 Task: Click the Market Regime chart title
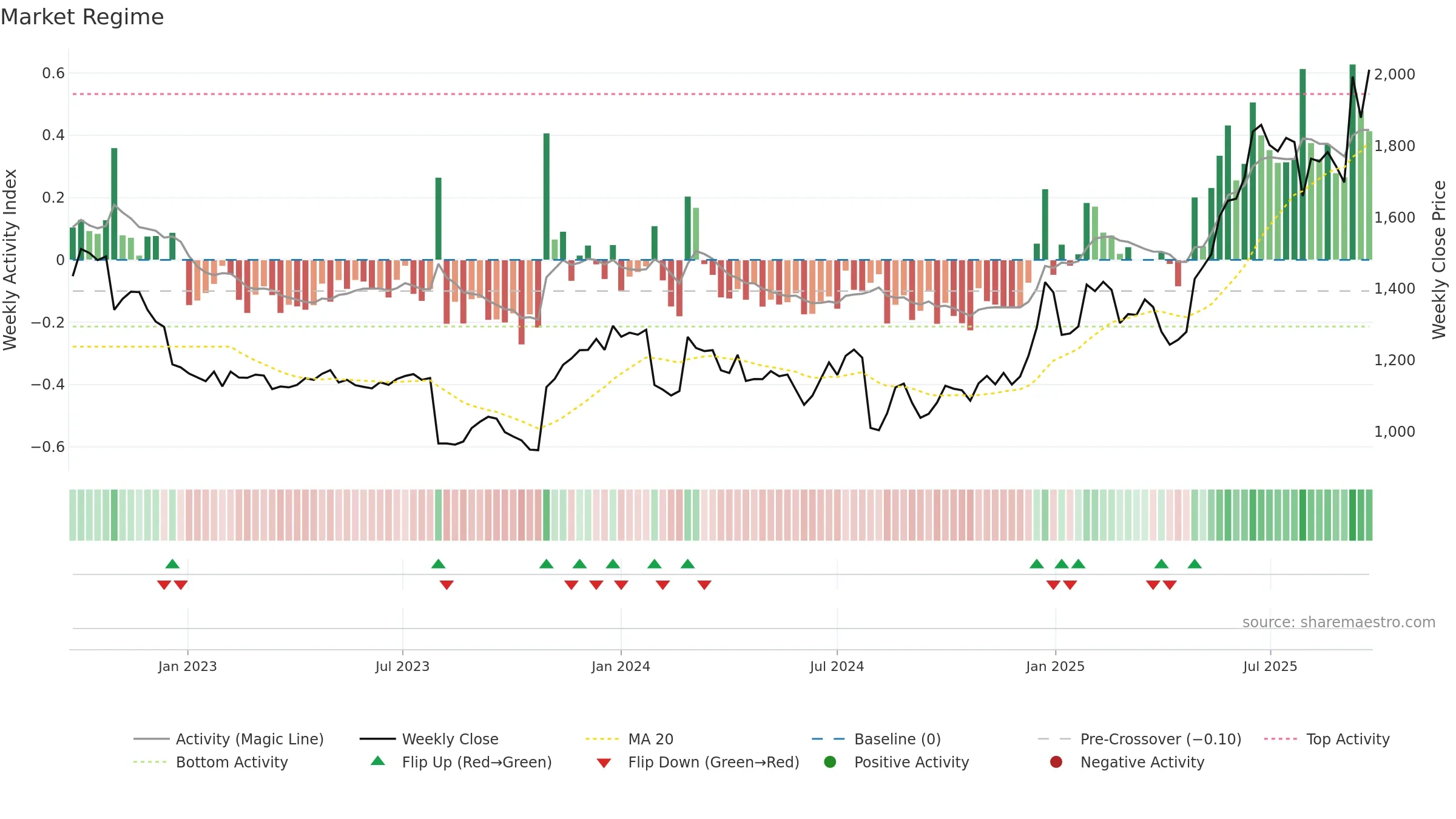point(82,17)
